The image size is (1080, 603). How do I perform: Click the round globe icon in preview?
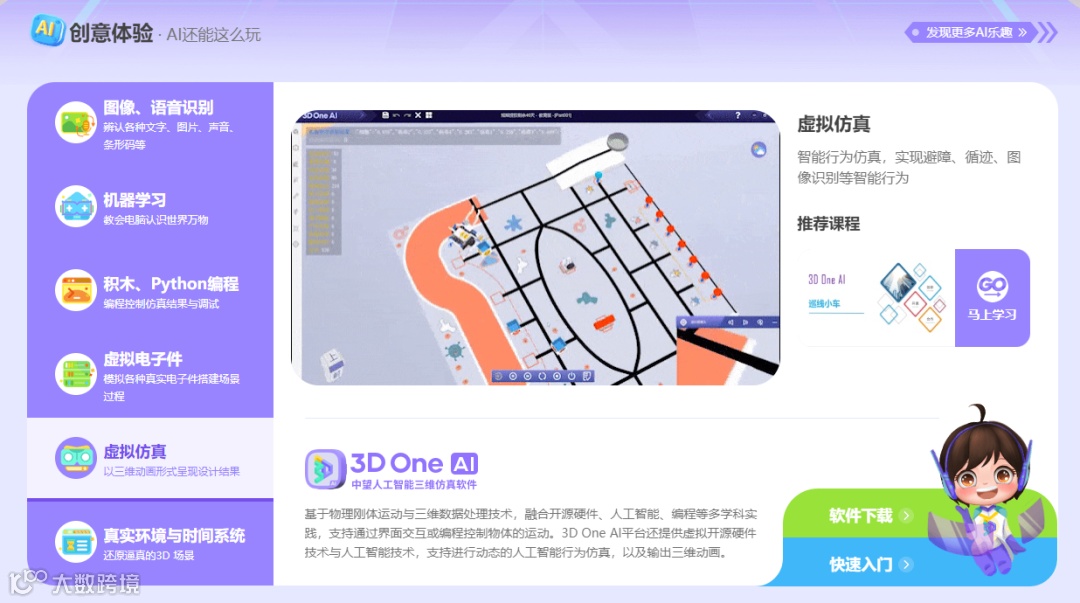tap(758, 150)
